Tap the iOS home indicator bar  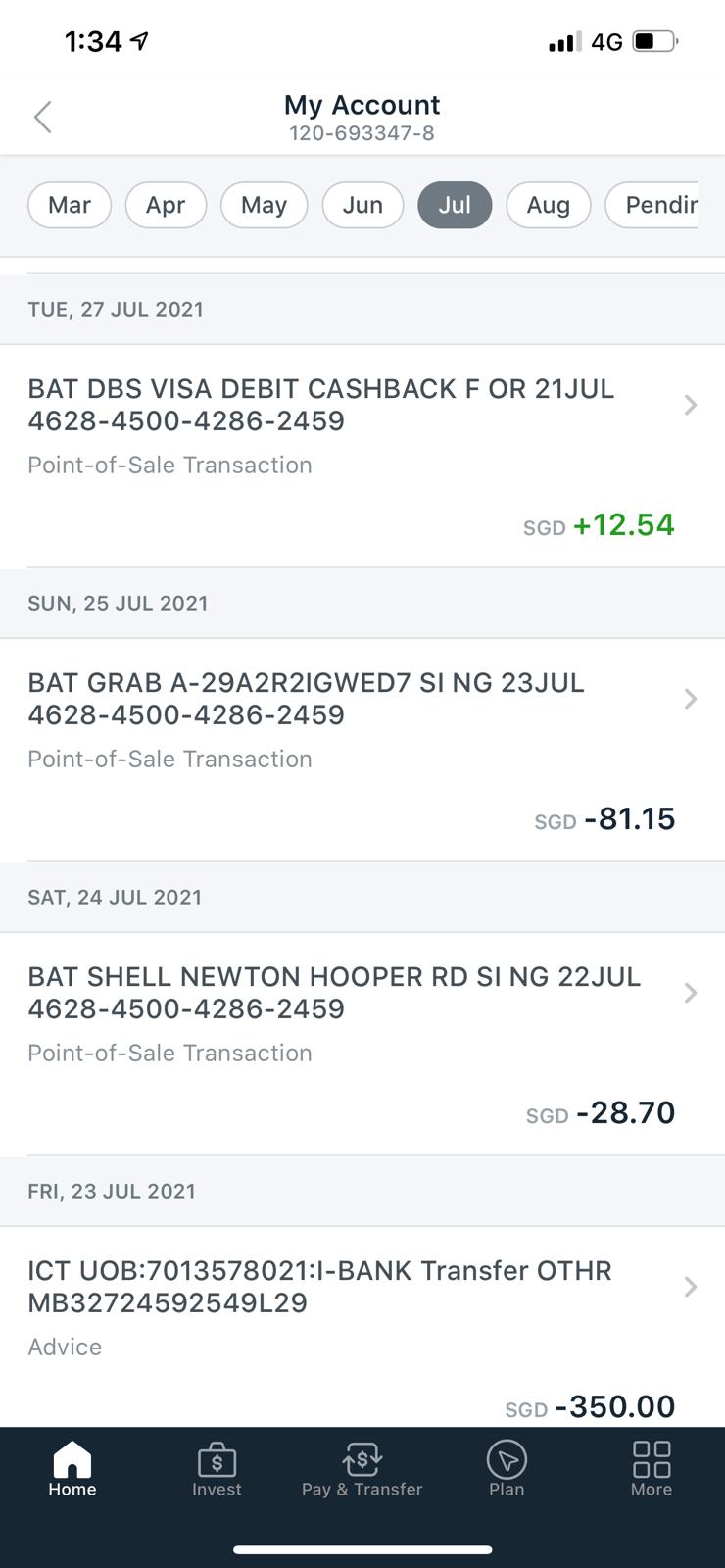[x=362, y=1549]
